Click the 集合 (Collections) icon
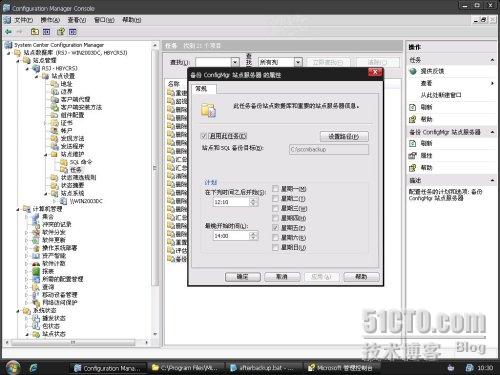Image resolution: width=500 pixels, height=375 pixels. coord(36,217)
